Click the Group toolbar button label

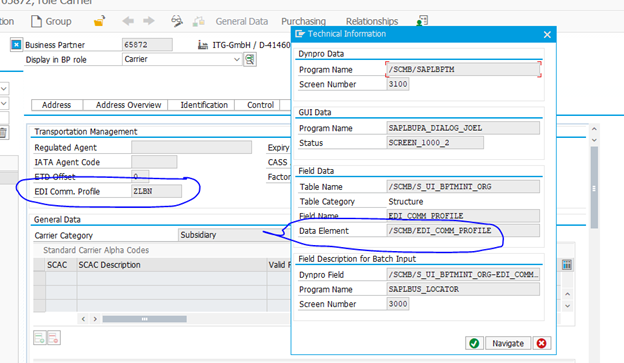coord(58,21)
